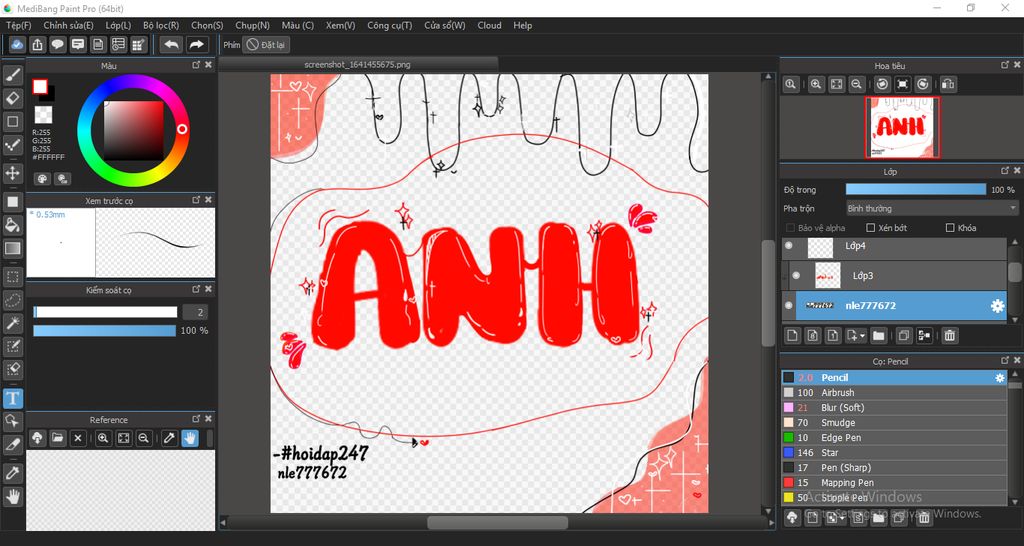Select the Eraser tool
This screenshot has width=1024, height=546.
pyautogui.click(x=12, y=99)
